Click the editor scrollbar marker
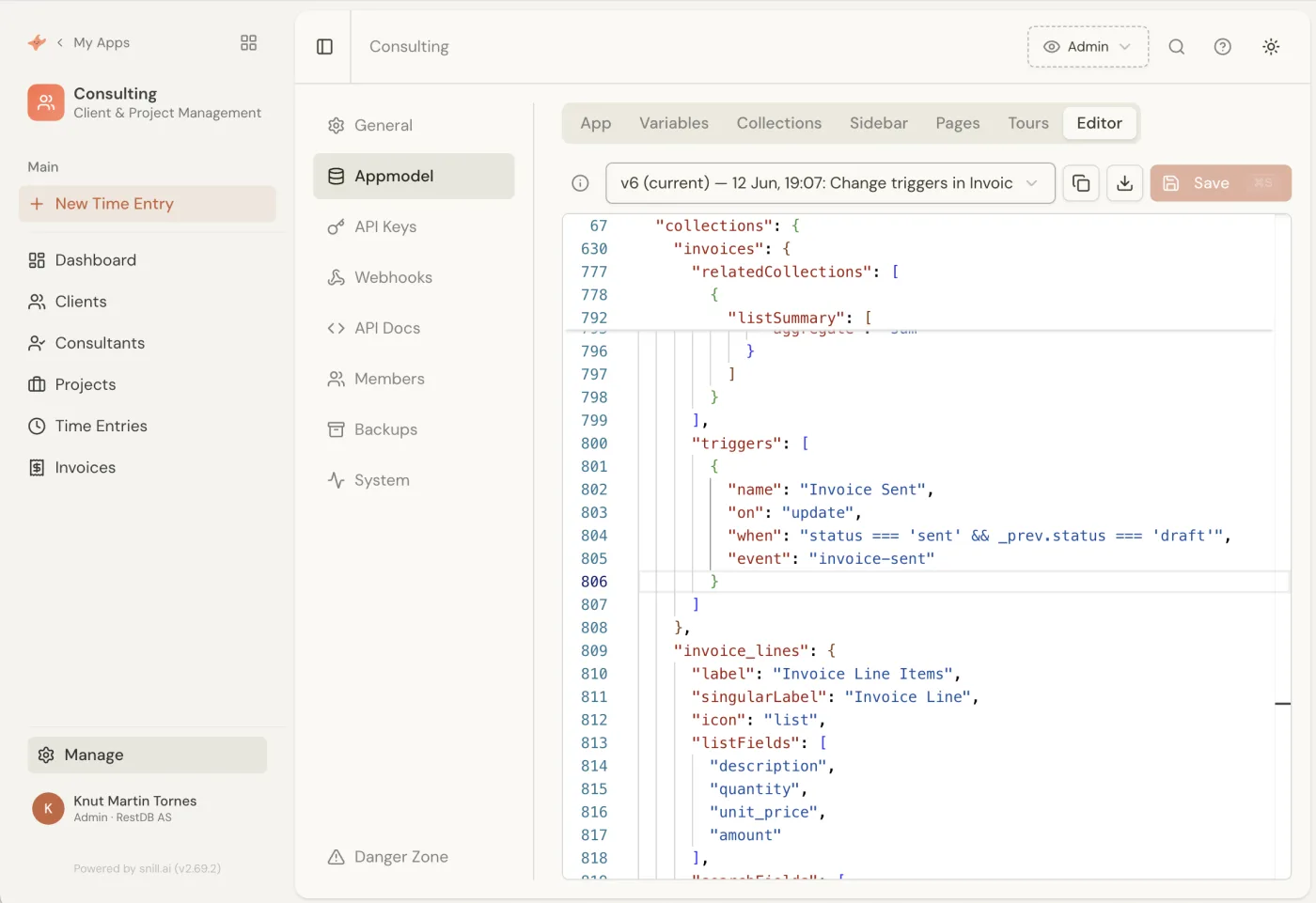 (1282, 704)
